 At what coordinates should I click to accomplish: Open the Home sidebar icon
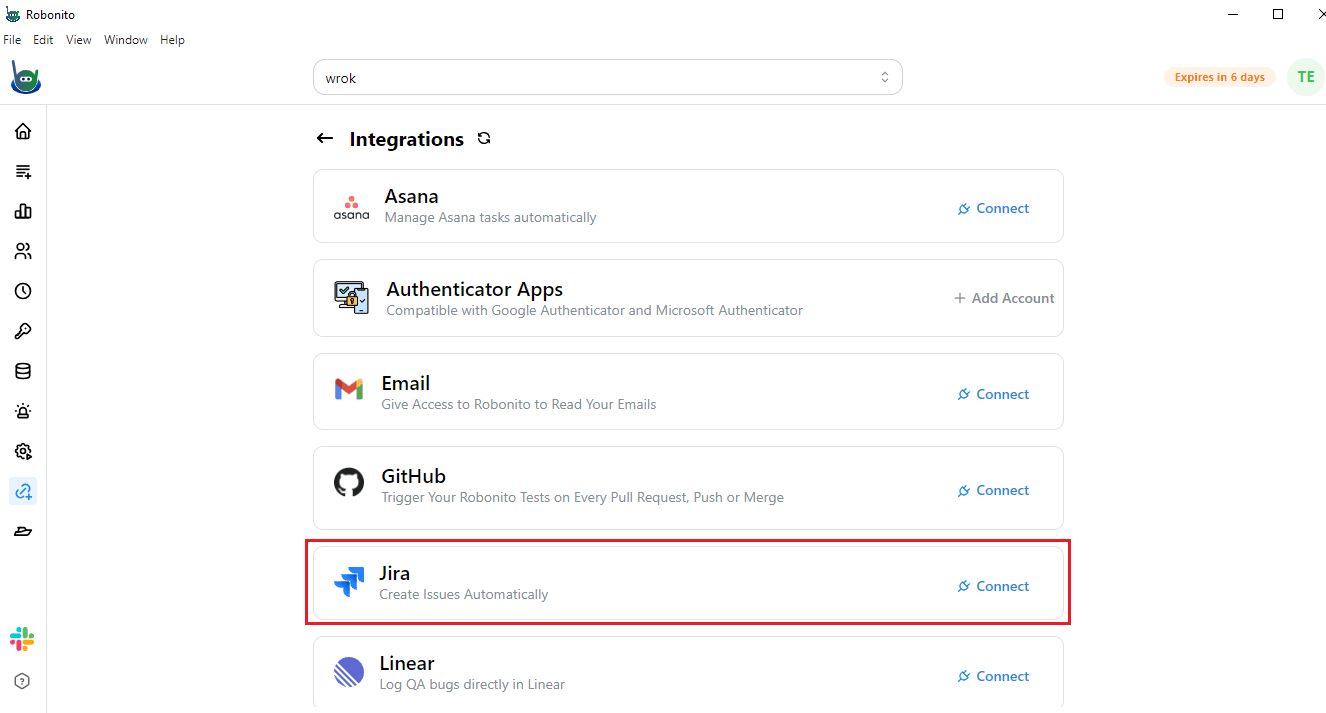click(x=22, y=131)
